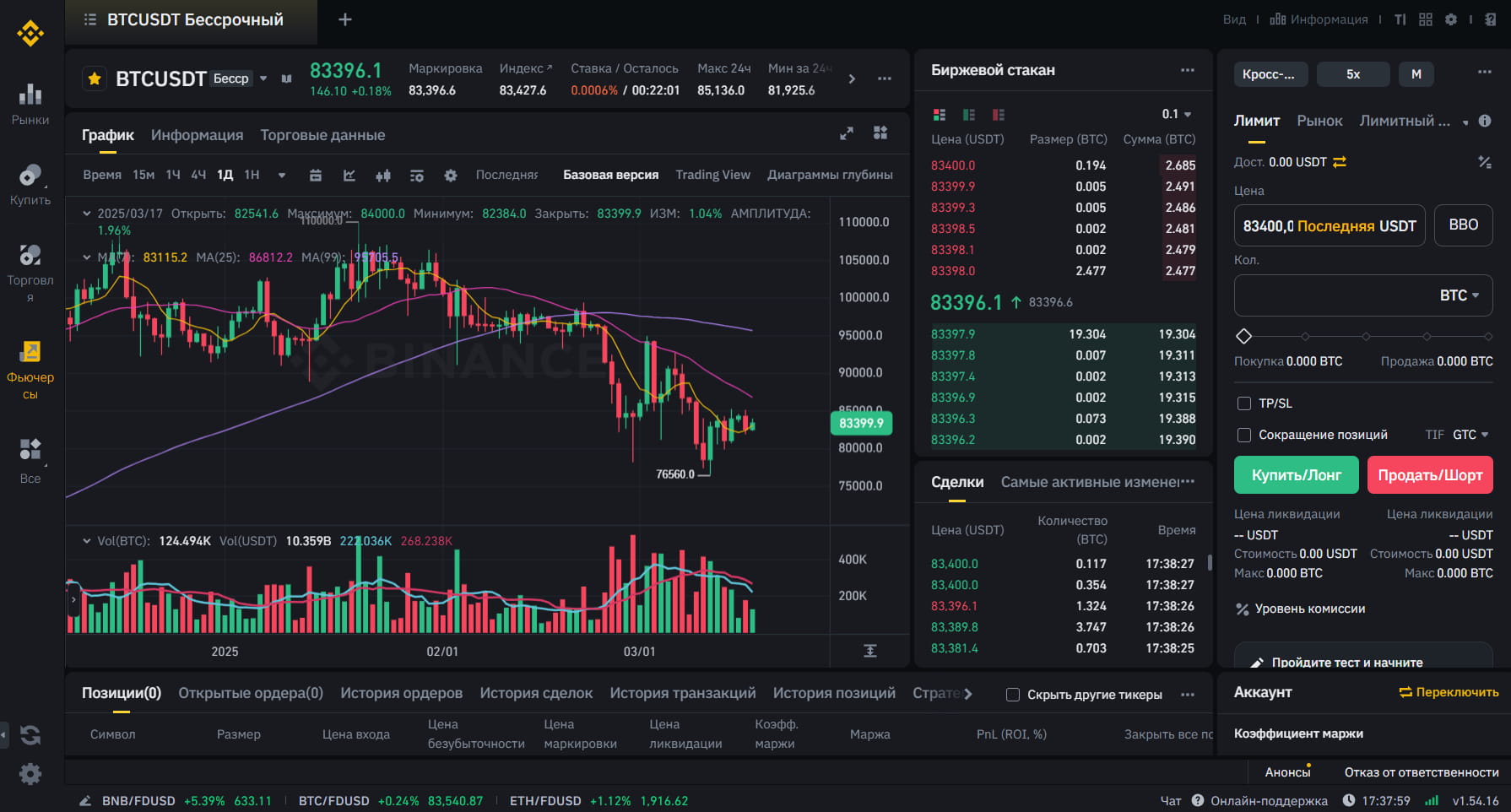This screenshot has height=812, width=1511.
Task: Open the 5x leverage selector
Action: click(x=1353, y=74)
